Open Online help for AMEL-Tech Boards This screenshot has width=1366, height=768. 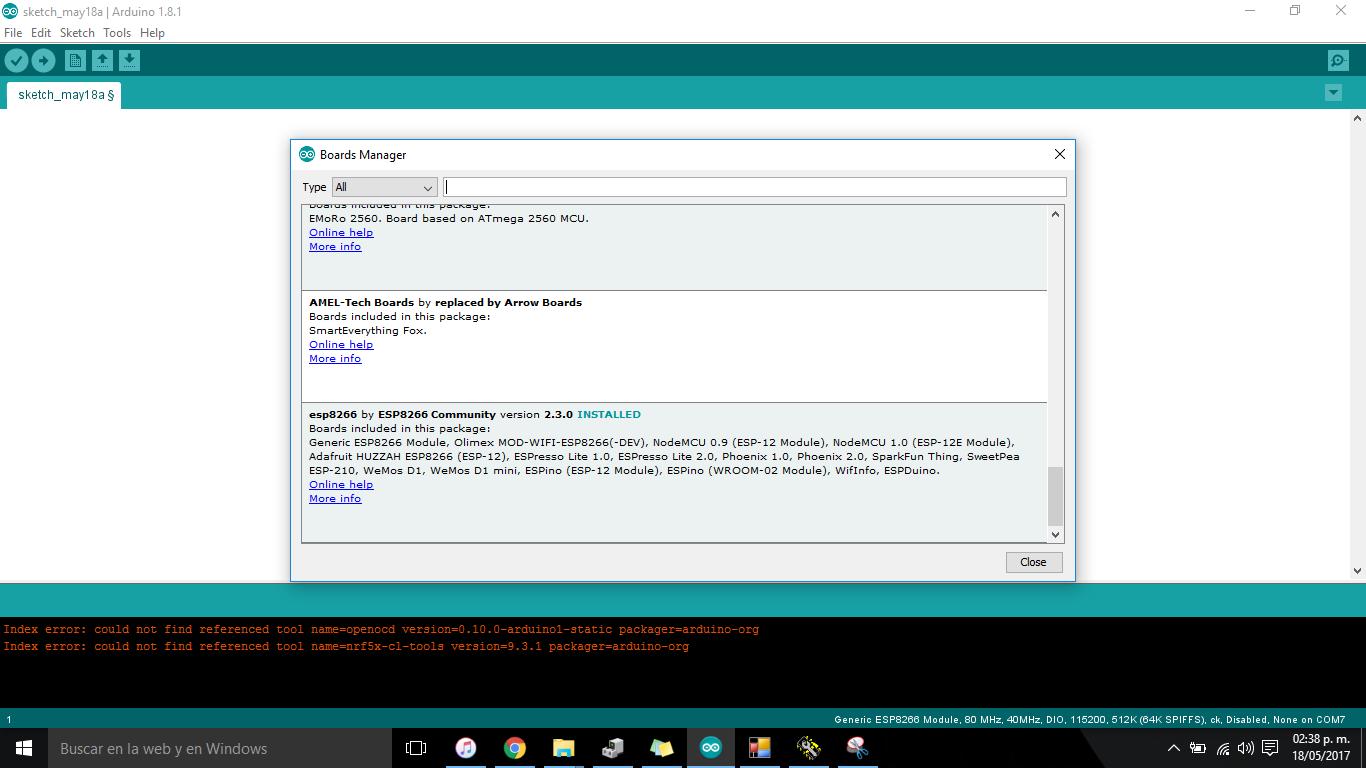coord(341,345)
